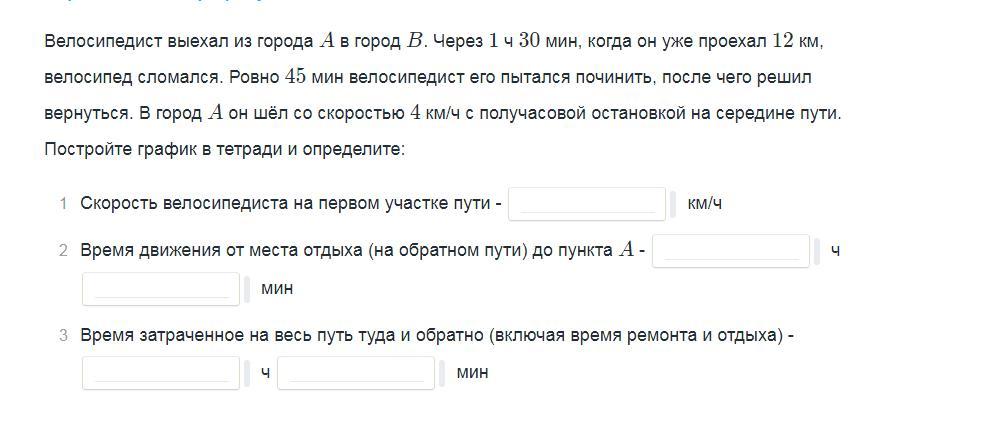The width and height of the screenshot is (983, 429).
Task: Click question number 3 marker
Action: [62, 336]
